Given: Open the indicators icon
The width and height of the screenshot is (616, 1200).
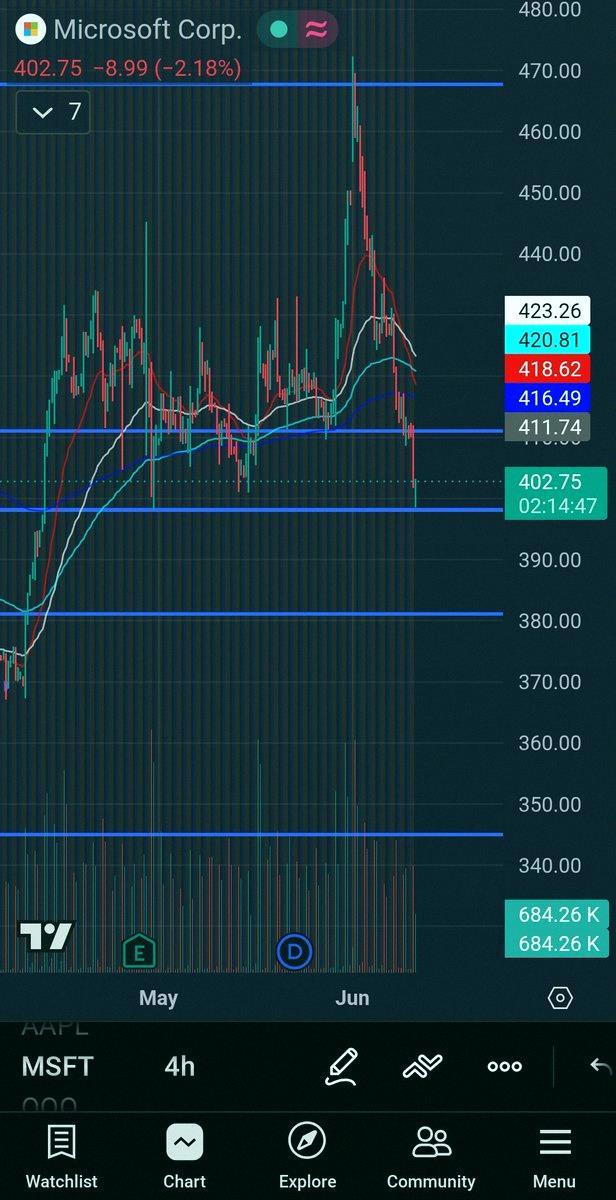Looking at the screenshot, I should [422, 1066].
